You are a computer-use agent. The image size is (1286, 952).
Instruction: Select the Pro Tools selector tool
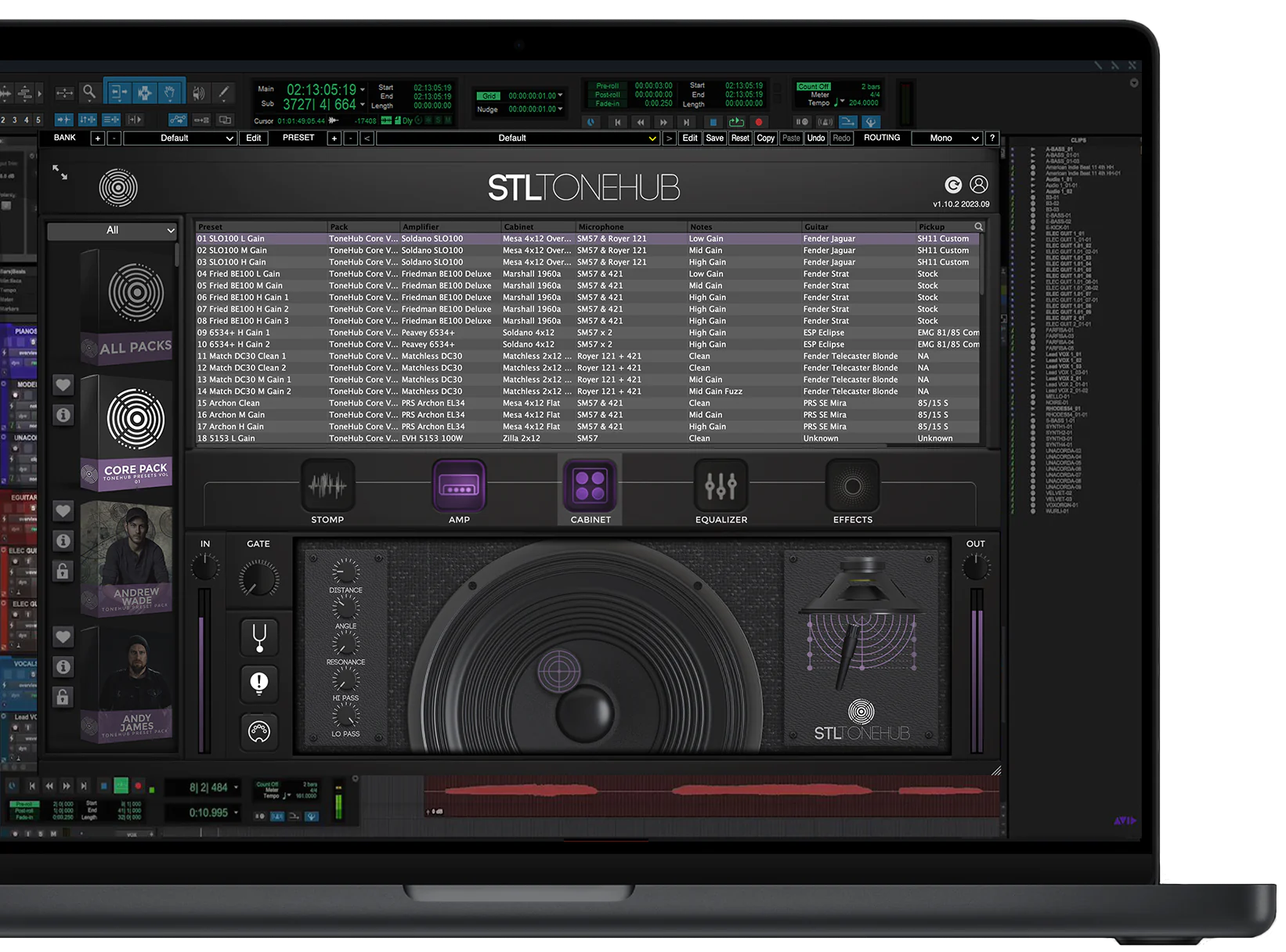coord(145,93)
